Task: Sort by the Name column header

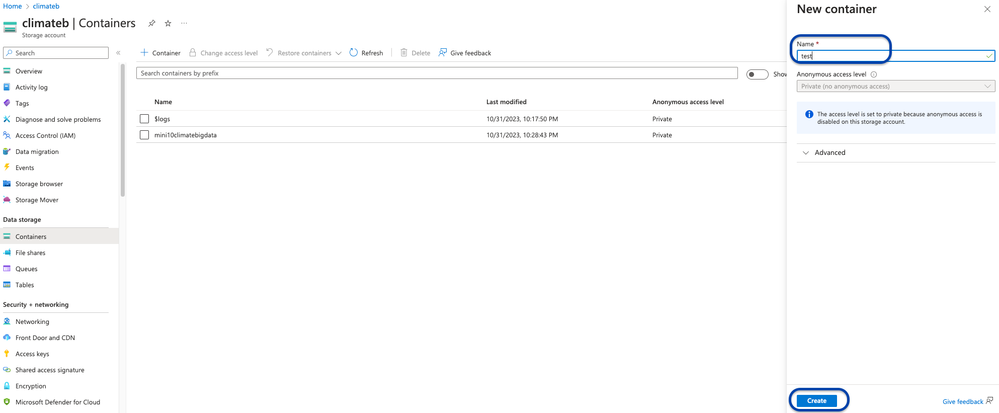Action: coord(163,102)
